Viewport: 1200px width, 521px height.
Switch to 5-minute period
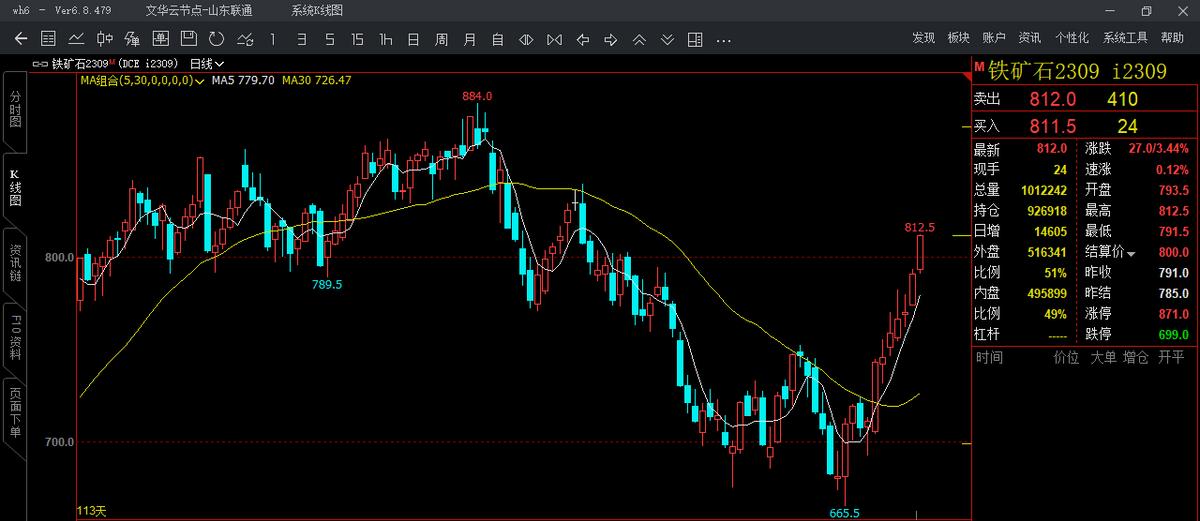tap(329, 39)
